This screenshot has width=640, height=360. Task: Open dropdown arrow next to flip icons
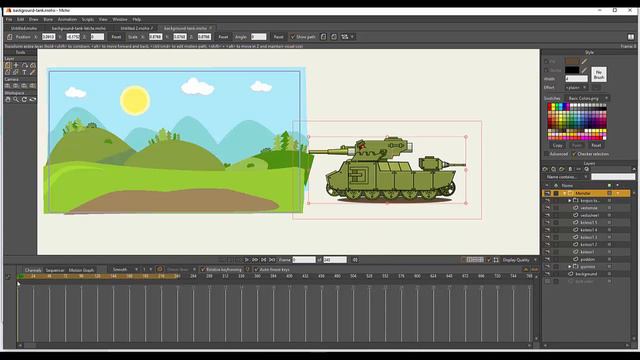tap(352, 37)
